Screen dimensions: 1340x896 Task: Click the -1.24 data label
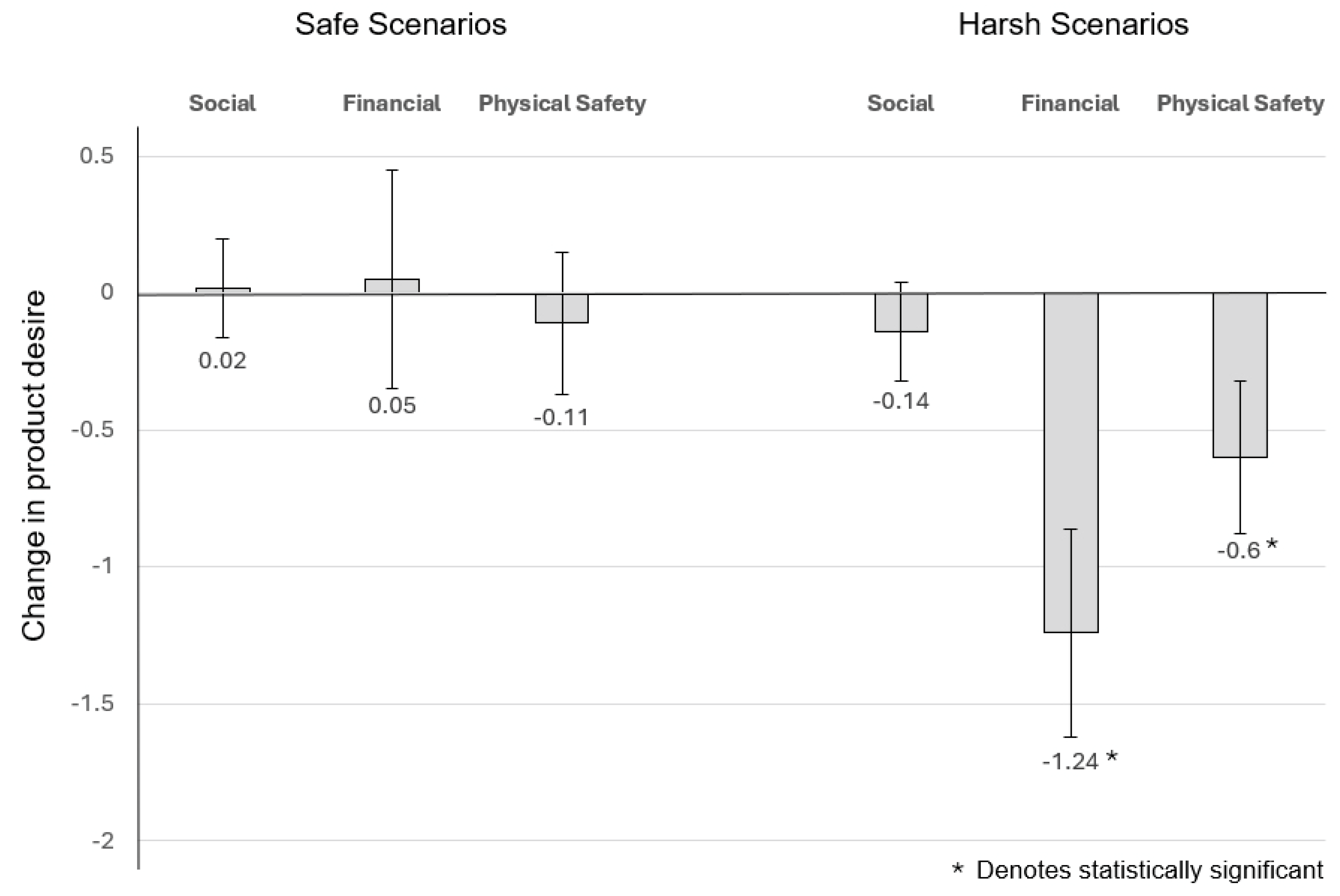(x=1070, y=762)
